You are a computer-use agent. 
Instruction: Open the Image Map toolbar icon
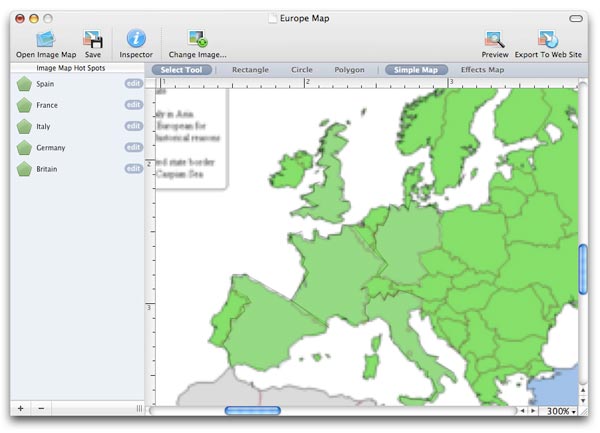pyautogui.click(x=46, y=39)
